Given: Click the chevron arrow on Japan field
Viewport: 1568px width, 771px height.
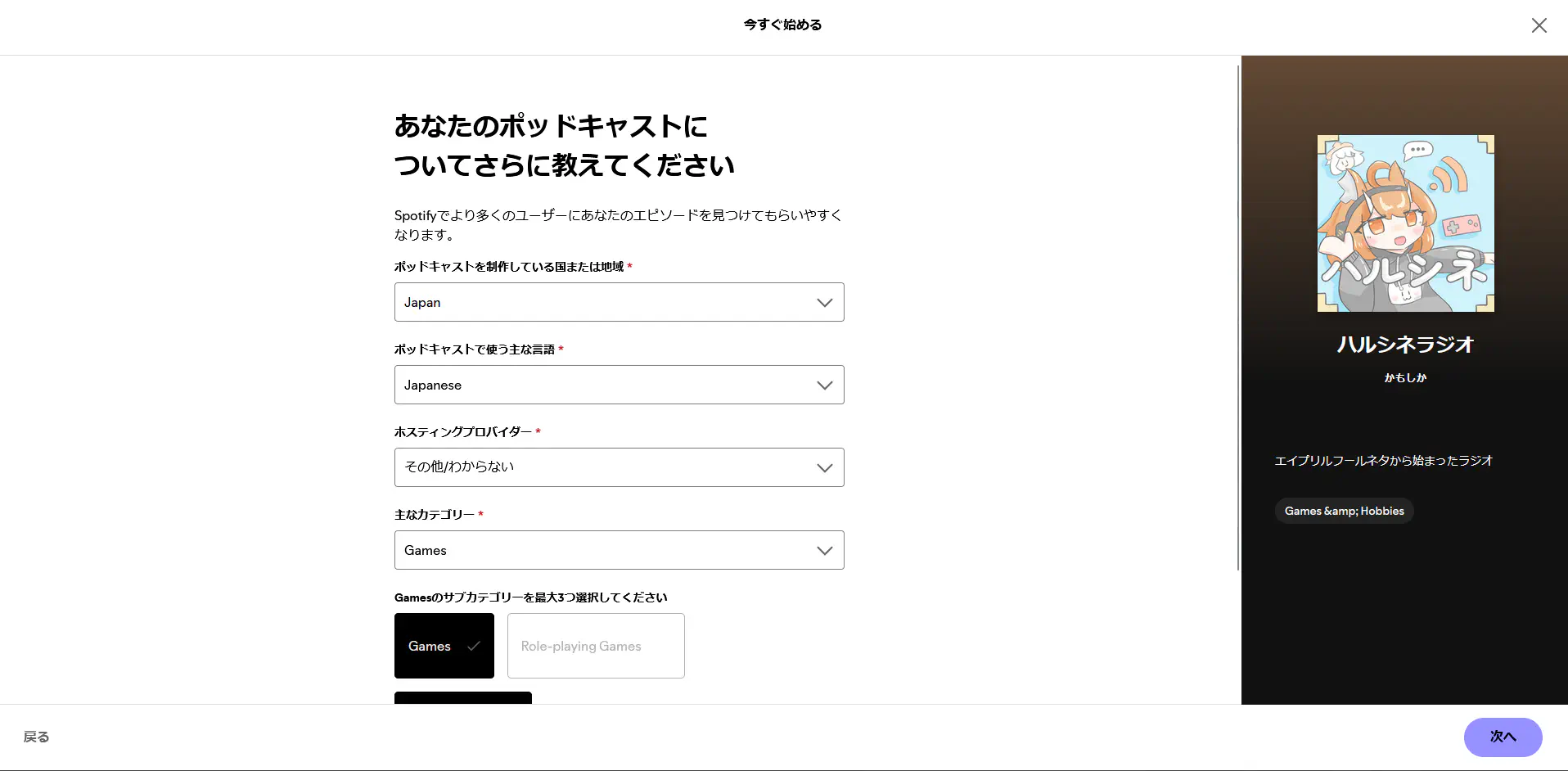Looking at the screenshot, I should click(824, 303).
